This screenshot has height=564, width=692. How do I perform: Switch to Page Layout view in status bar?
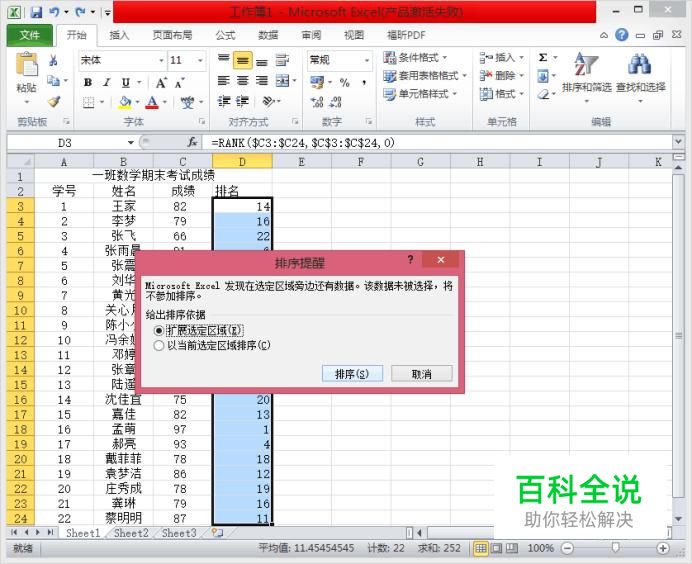pos(496,548)
